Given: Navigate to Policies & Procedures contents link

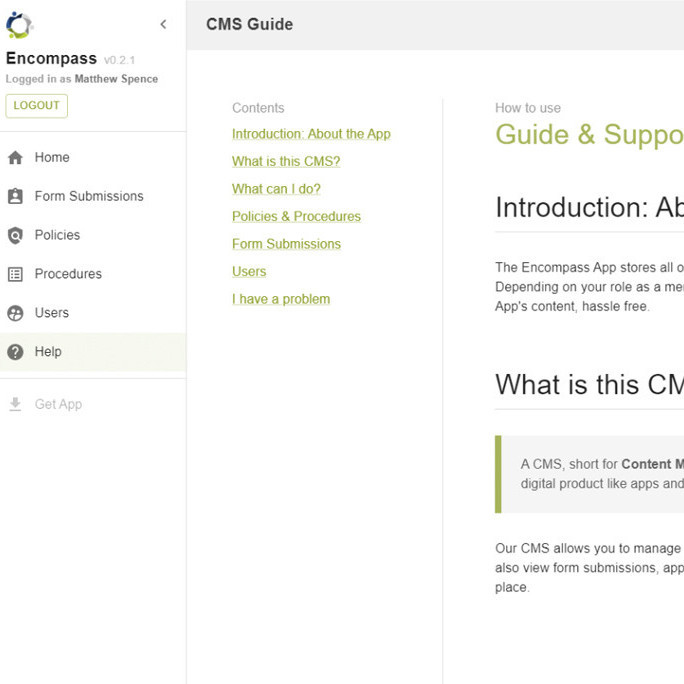Looking at the screenshot, I should tap(296, 216).
